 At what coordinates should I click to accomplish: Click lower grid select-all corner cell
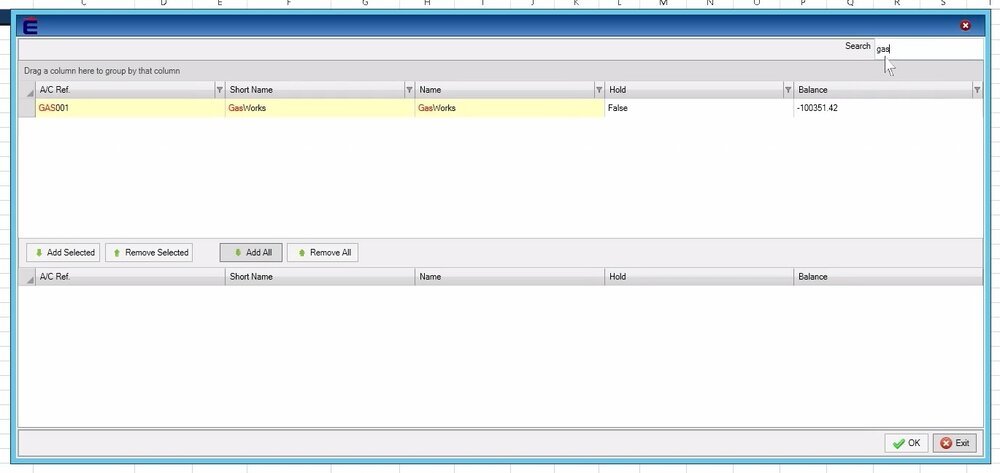27,277
